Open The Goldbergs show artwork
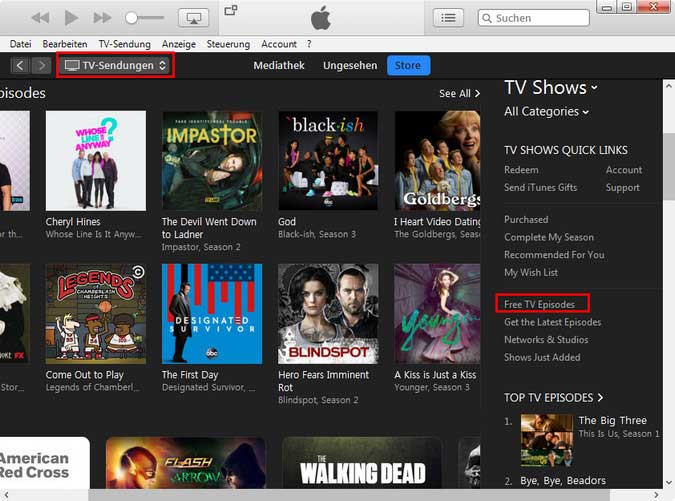The image size is (675, 501). [437, 161]
